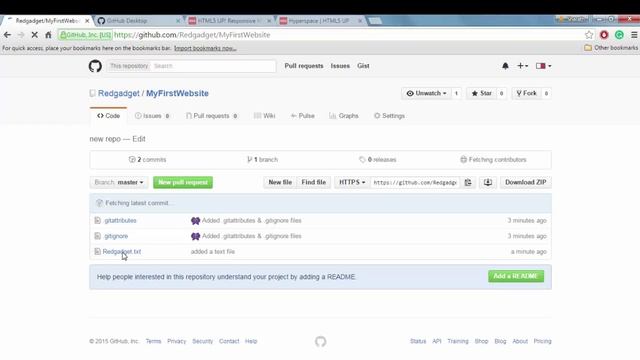Click the GitHub octocat logo in header
640x360 pixels.
click(95, 66)
